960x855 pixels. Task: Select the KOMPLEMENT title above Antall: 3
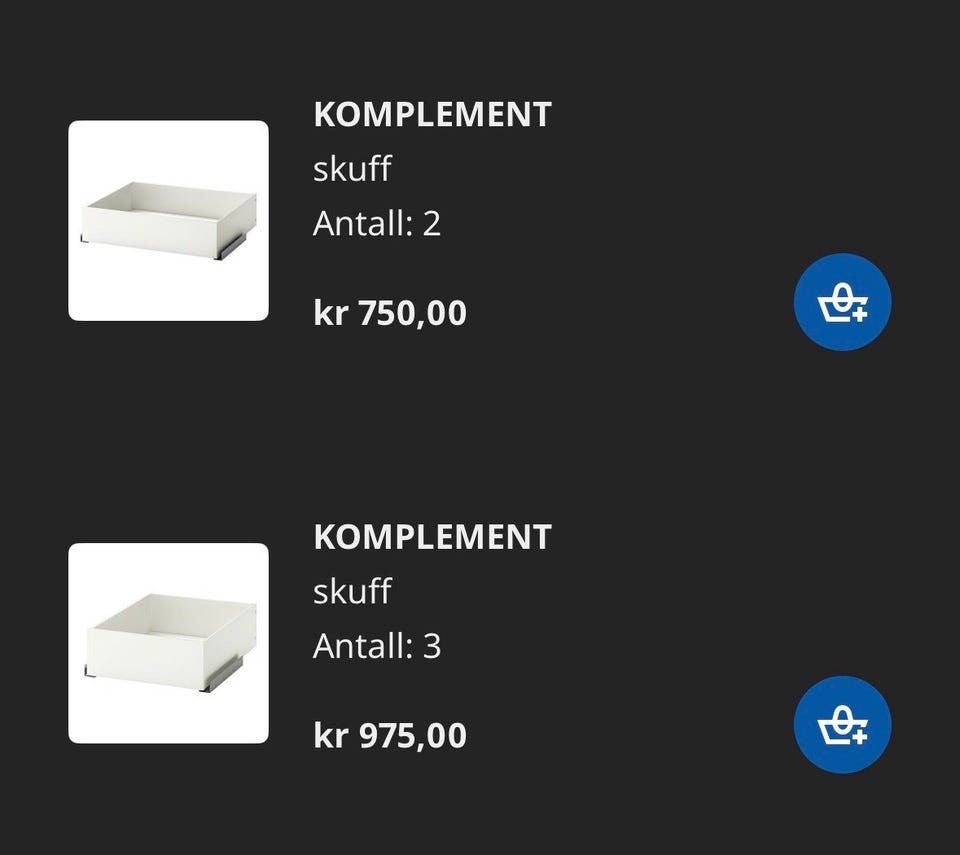tap(432, 537)
